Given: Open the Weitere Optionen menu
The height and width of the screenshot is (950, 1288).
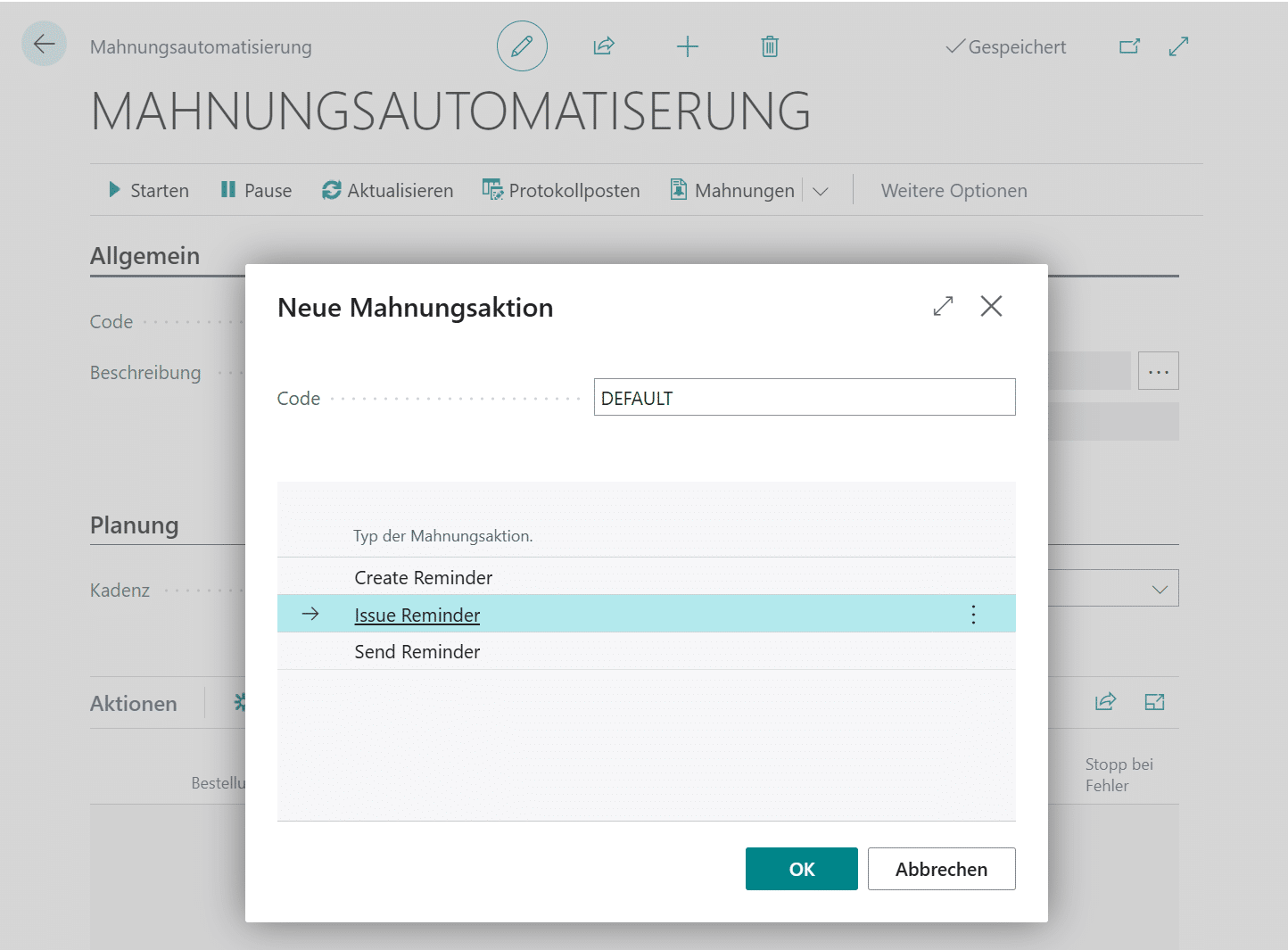Looking at the screenshot, I should [954, 190].
